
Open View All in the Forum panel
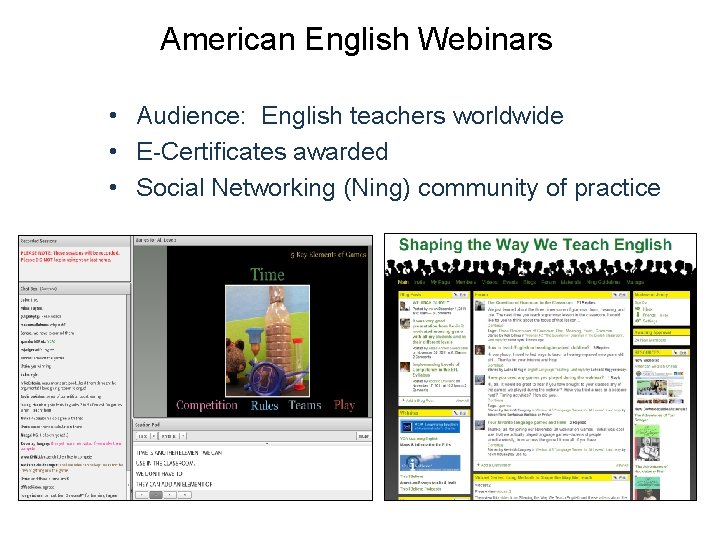[621, 465]
